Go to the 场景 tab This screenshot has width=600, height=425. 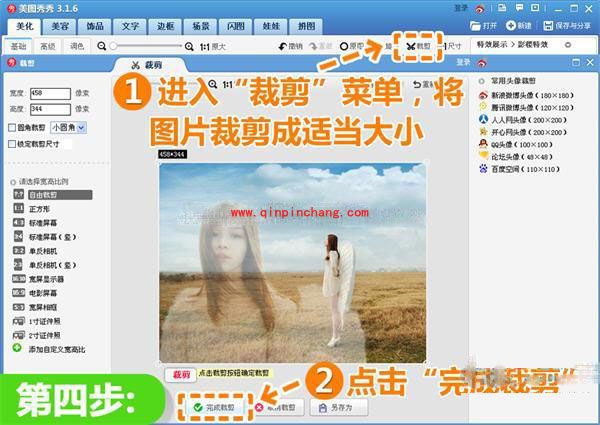pyautogui.click(x=201, y=26)
